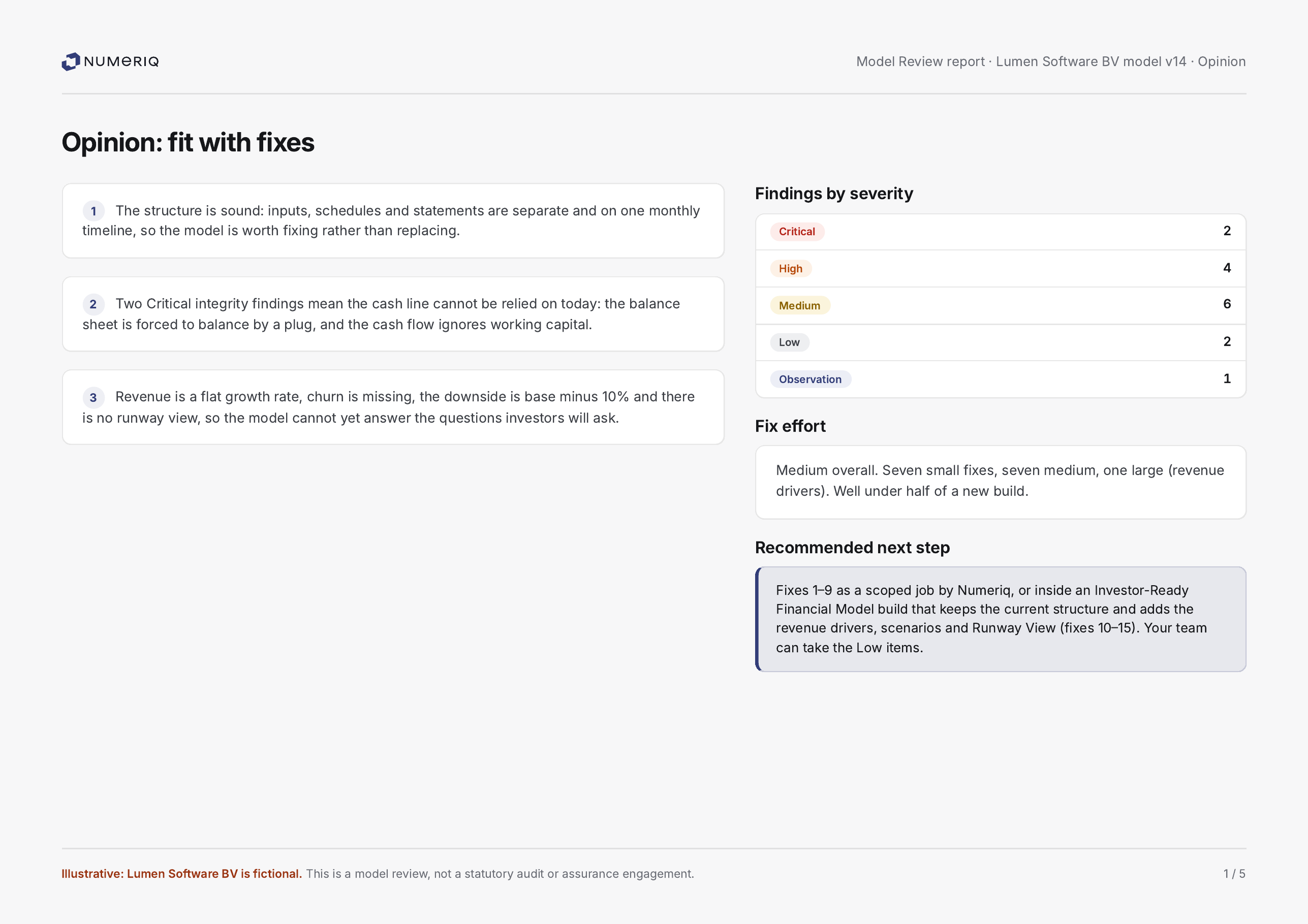Select the header 'Model Review report · Lumen Software BV model v14 · Opinion'
The image size is (1308, 924).
1050,61
